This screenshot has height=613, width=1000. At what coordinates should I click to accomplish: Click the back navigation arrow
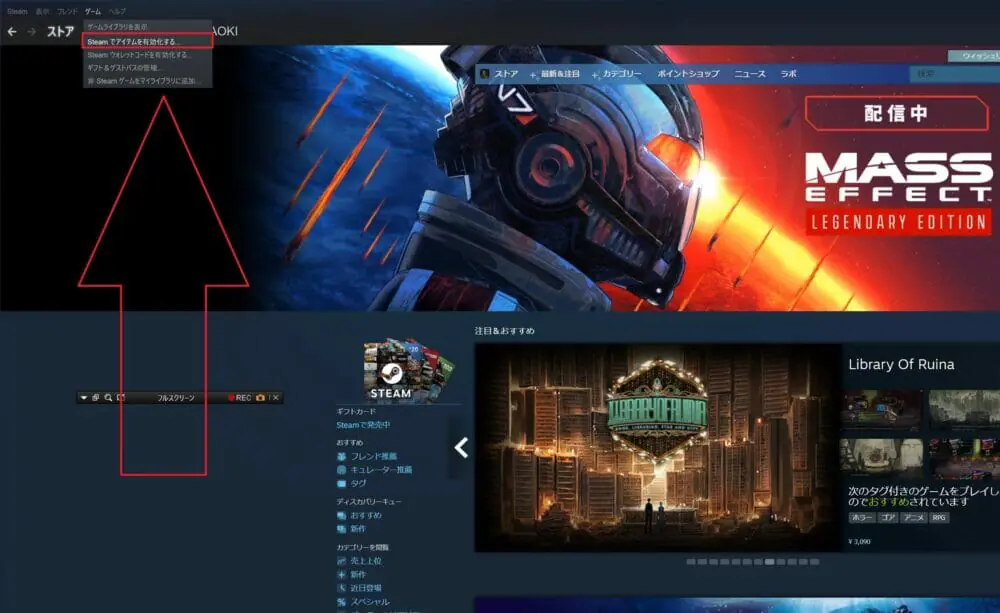point(12,32)
